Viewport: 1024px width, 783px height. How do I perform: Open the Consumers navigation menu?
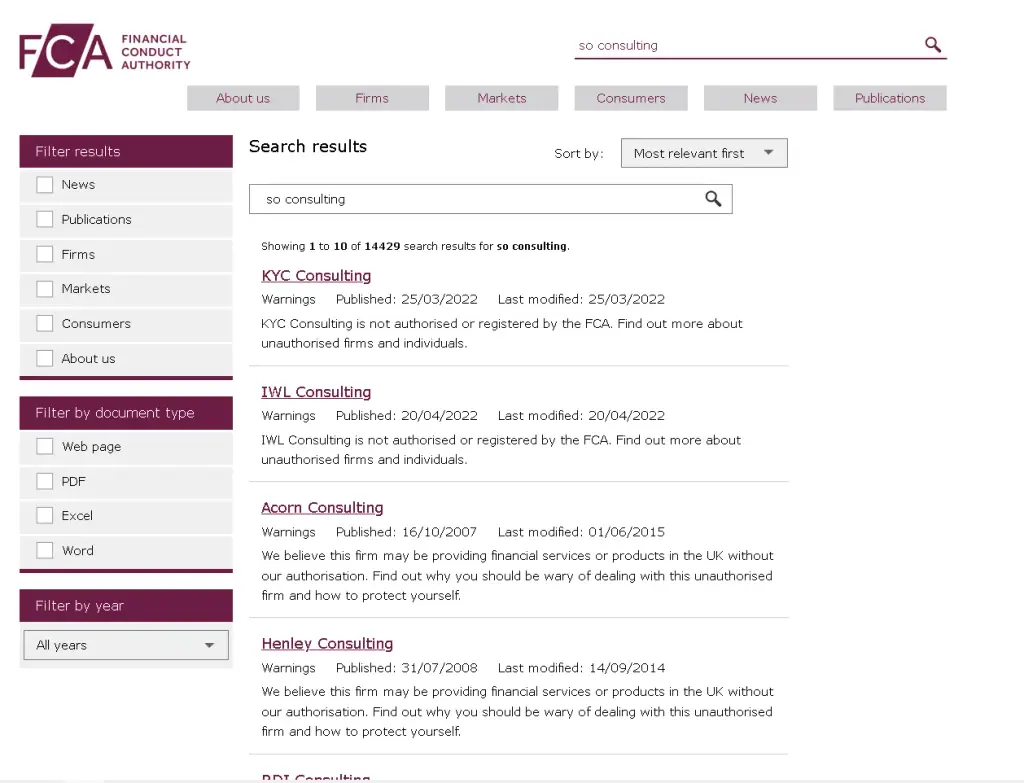[x=631, y=98]
